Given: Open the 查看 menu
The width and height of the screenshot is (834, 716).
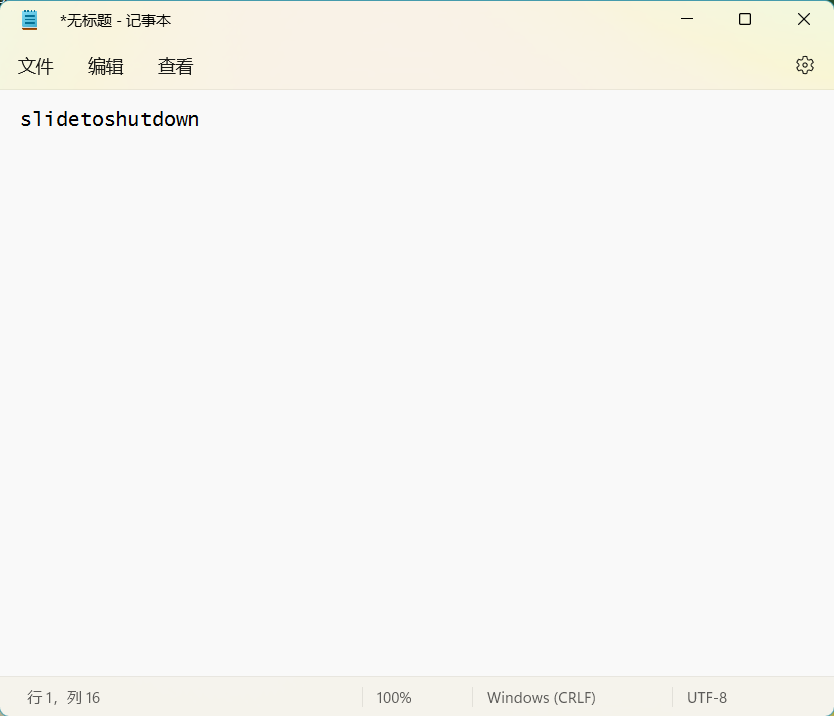Looking at the screenshot, I should click(176, 66).
